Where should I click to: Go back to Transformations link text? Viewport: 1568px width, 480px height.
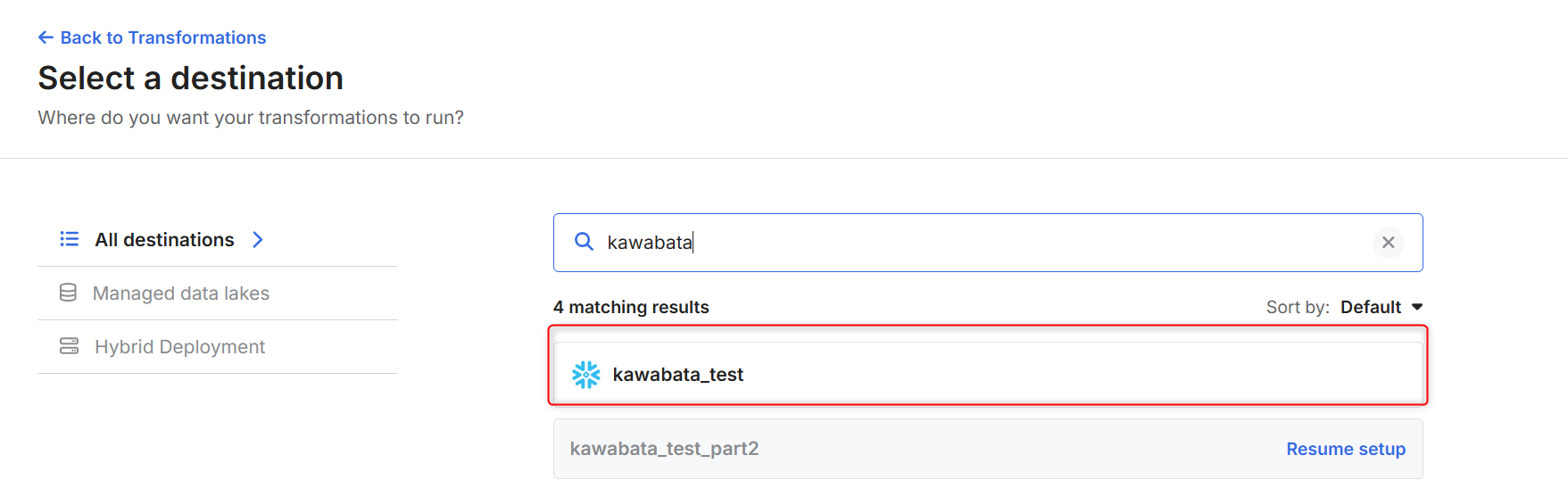pos(163,37)
